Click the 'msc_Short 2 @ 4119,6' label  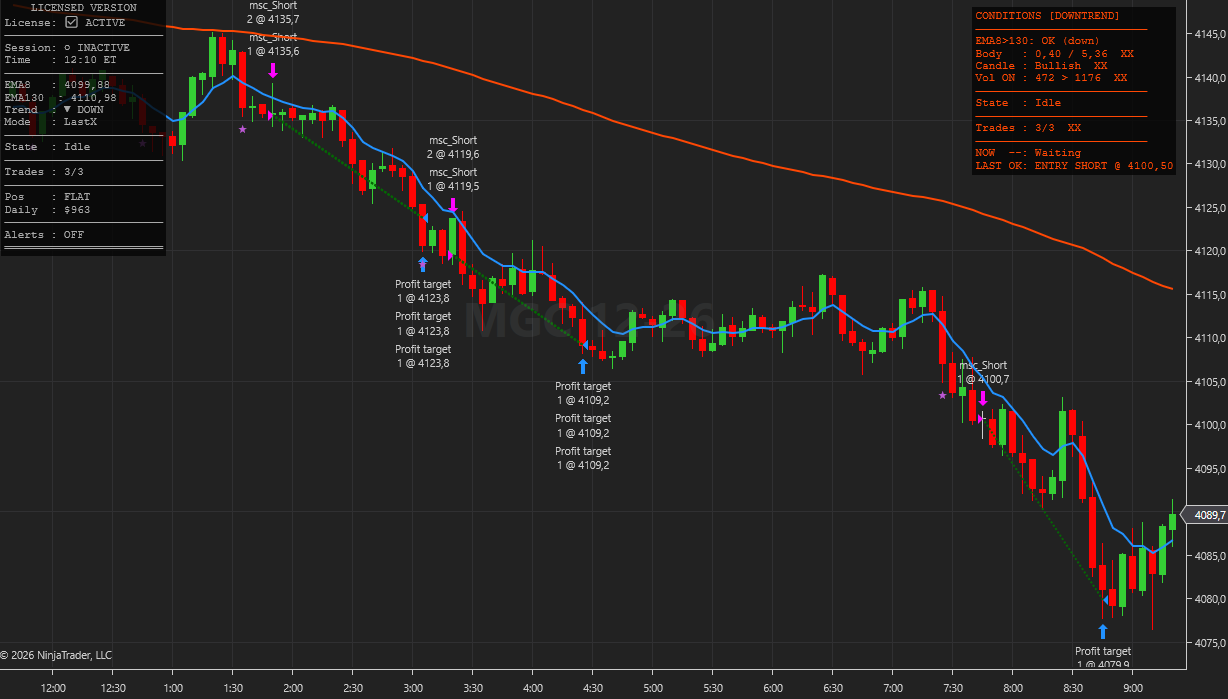click(453, 147)
